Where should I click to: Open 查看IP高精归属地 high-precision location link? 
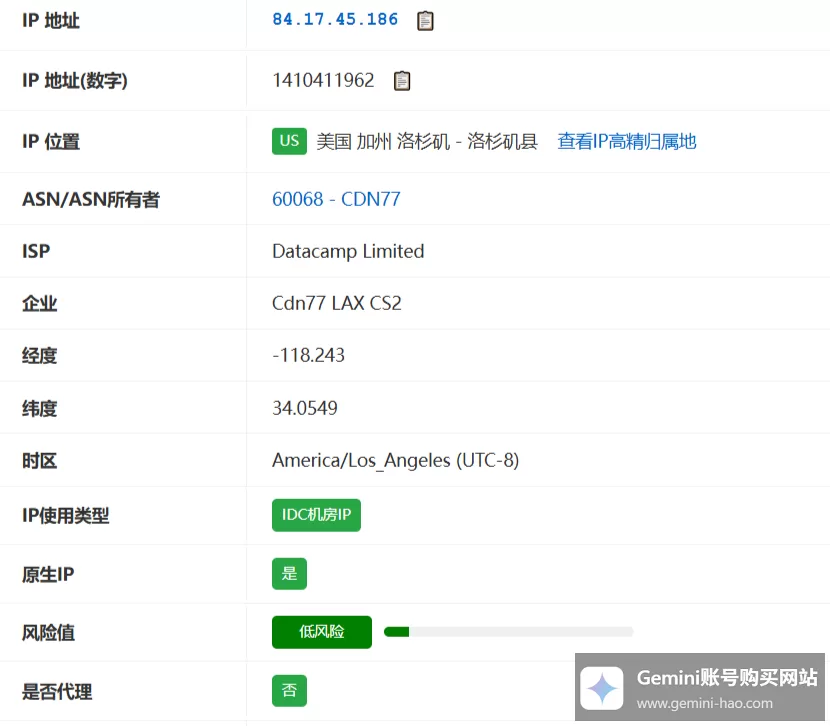pyautogui.click(x=626, y=141)
